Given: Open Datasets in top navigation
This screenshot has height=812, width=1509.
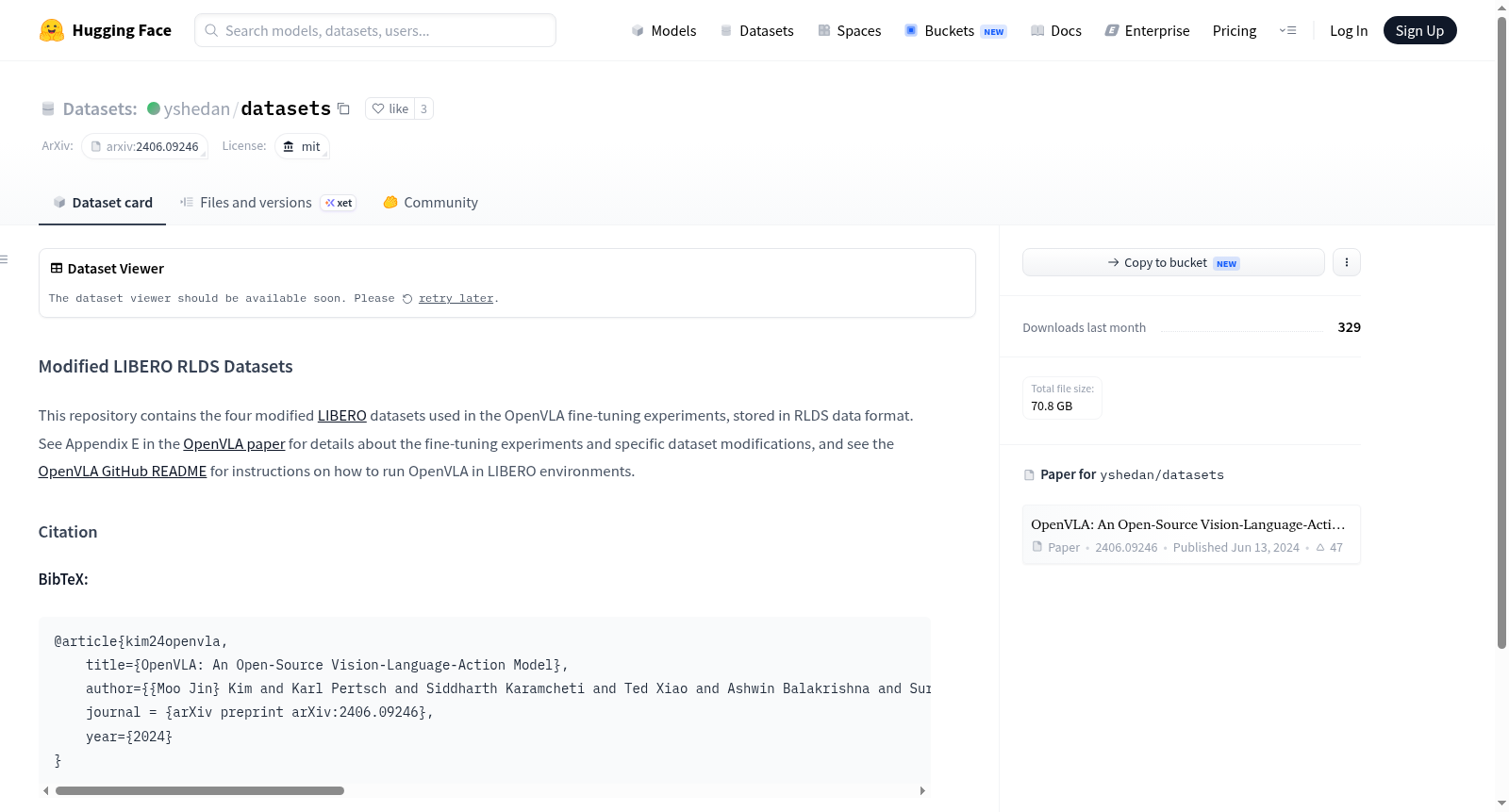Looking at the screenshot, I should 757,30.
